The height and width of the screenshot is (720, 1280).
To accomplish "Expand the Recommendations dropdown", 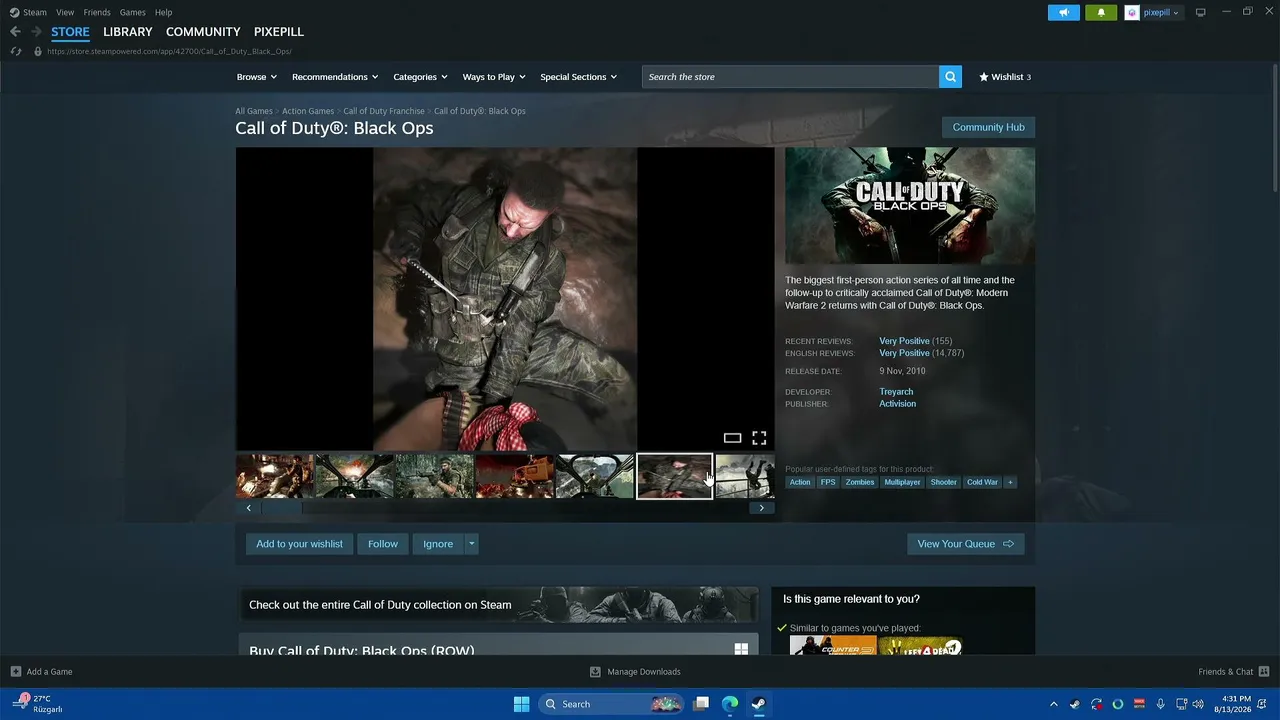I will click(x=335, y=77).
